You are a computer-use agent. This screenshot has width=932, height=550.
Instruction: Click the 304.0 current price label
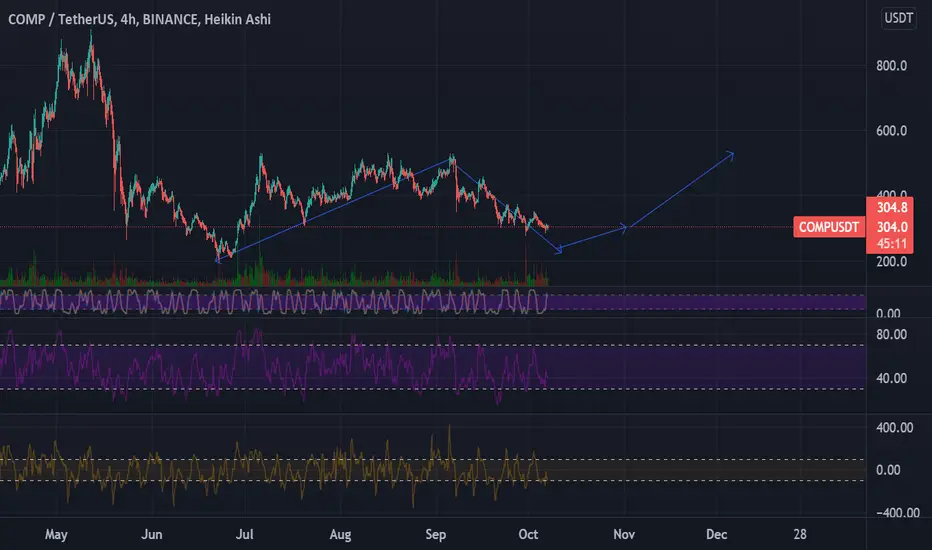(892, 227)
